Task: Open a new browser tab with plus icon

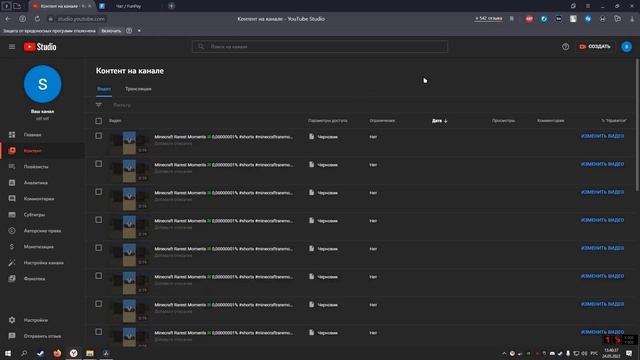Action: [171, 6]
